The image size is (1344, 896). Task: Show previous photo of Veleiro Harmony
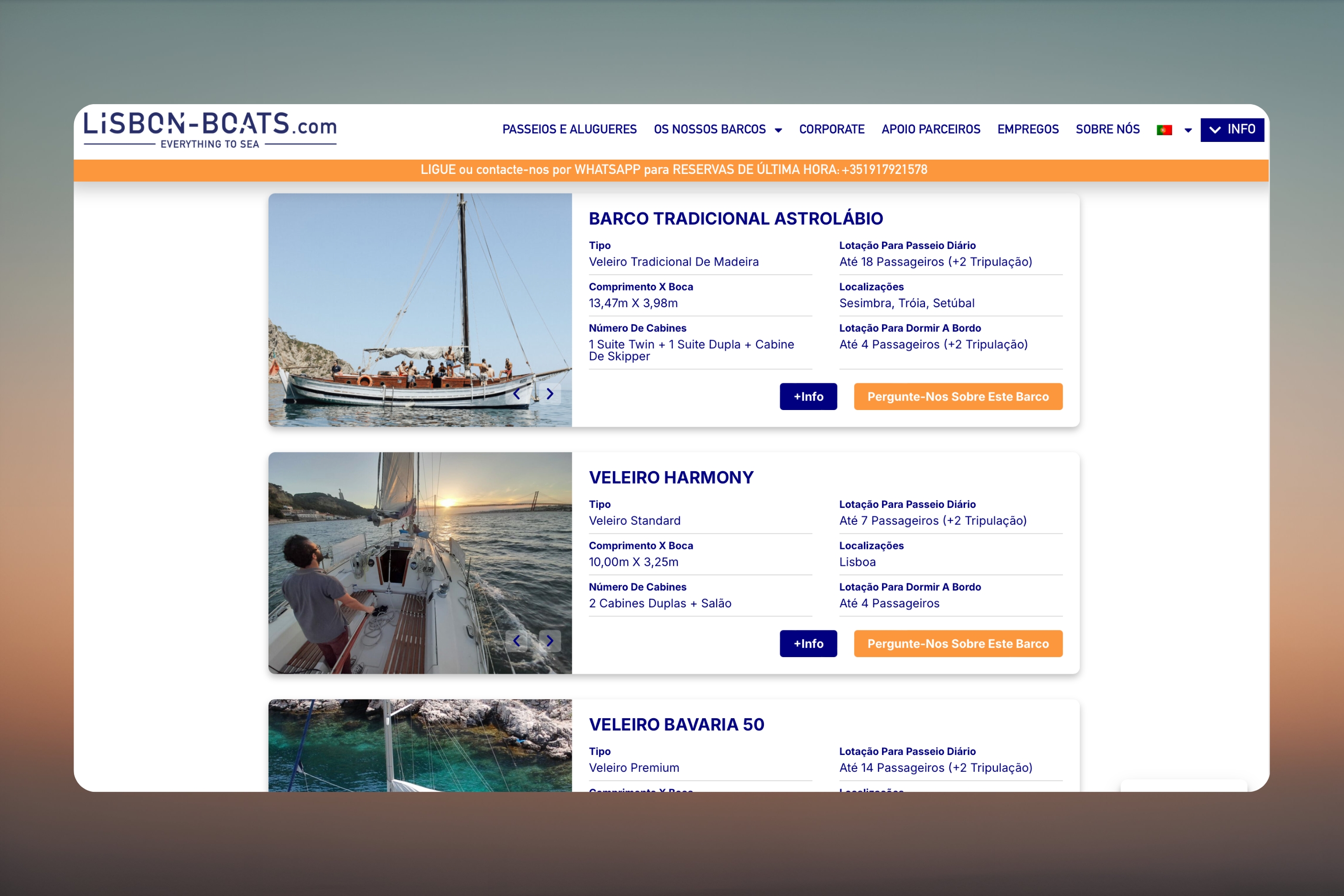click(516, 640)
